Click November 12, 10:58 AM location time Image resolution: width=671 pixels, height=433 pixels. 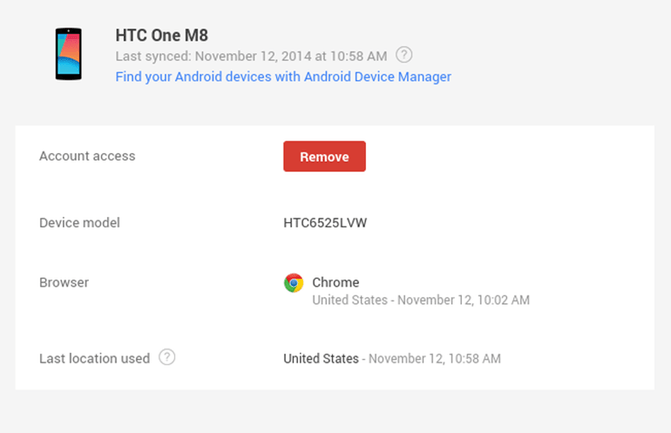pos(435,359)
